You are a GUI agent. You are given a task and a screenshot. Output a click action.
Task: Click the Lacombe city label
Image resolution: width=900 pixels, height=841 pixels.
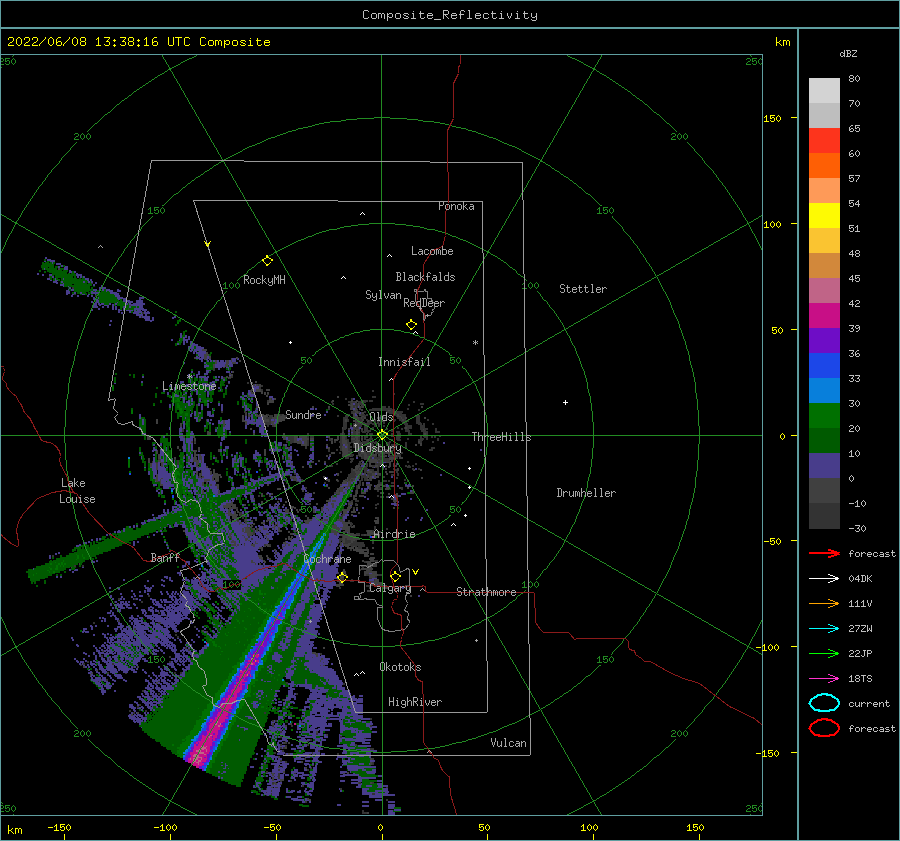432,251
